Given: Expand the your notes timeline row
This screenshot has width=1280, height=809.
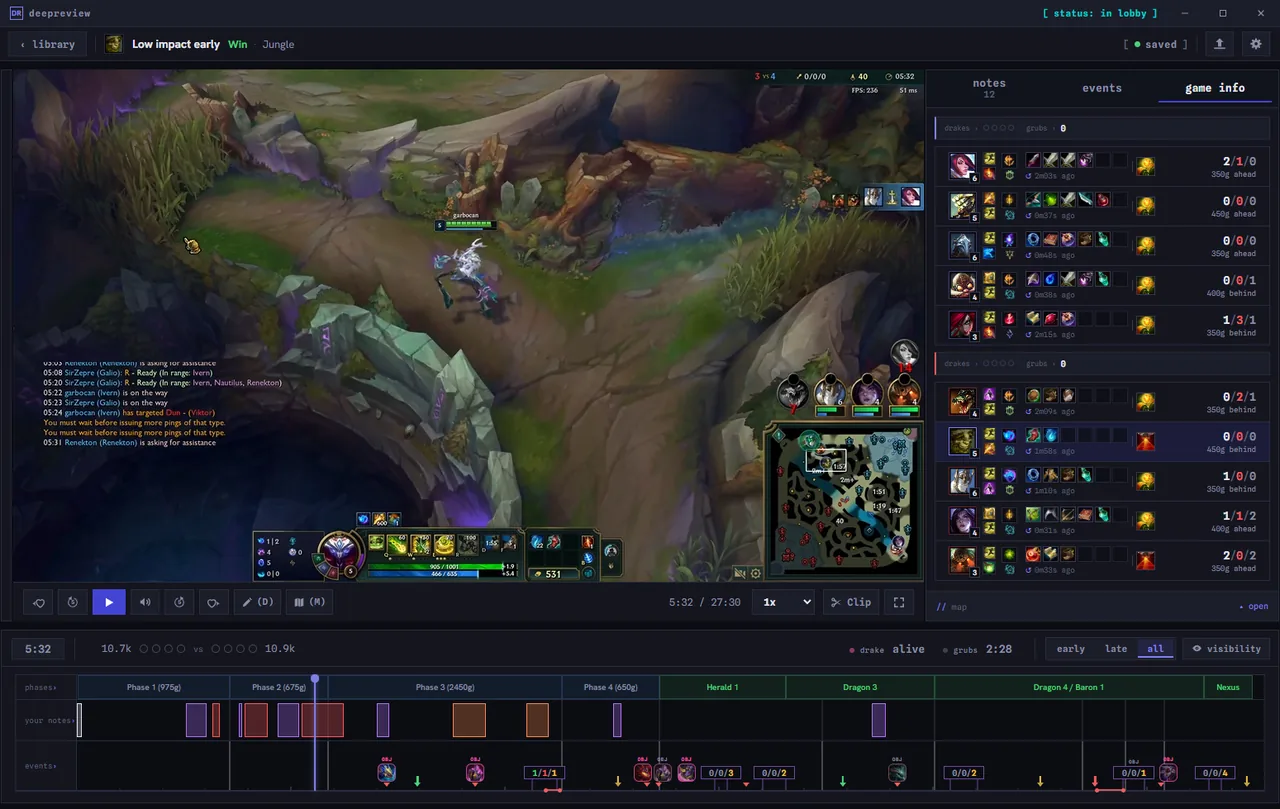Looking at the screenshot, I should (x=49, y=720).
